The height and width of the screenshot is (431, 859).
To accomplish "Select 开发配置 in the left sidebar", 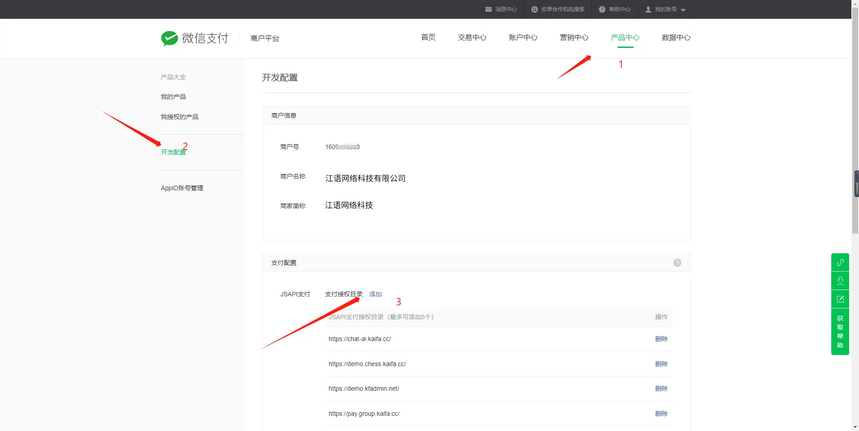I will (x=173, y=152).
